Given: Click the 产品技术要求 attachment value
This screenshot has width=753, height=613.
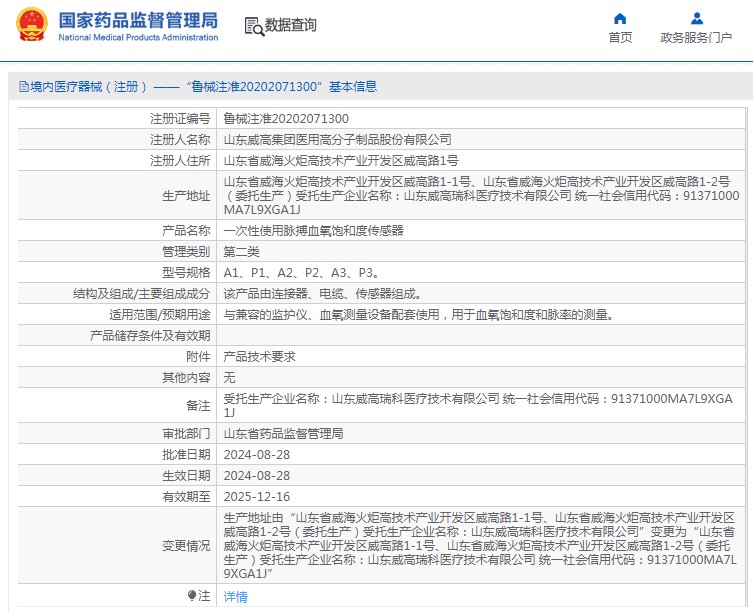Looking at the screenshot, I should pyautogui.click(x=259, y=356).
